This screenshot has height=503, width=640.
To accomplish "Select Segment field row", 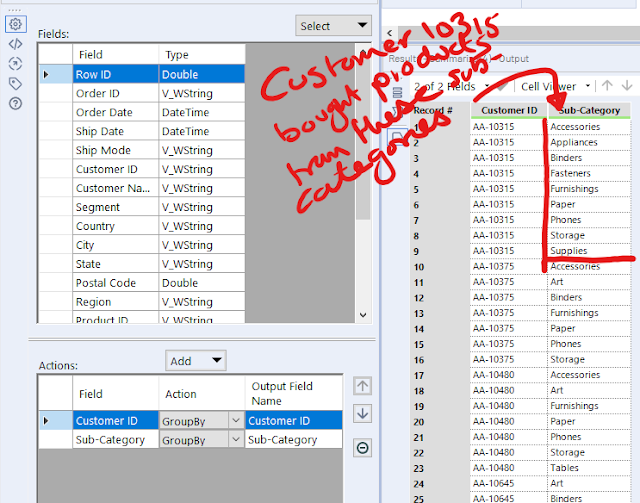I will click(142, 207).
